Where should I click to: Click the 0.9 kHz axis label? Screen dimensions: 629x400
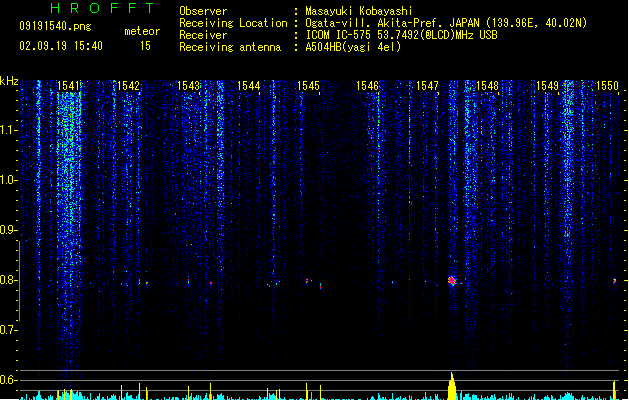tap(8, 230)
